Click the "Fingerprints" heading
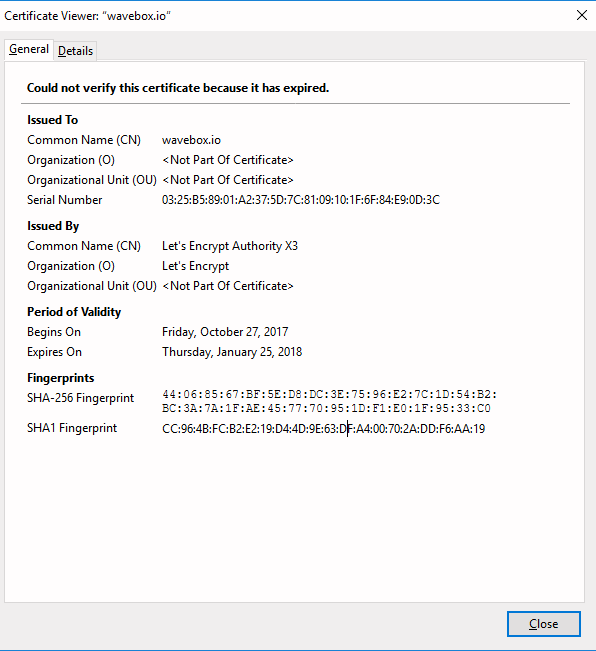Image resolution: width=596 pixels, height=651 pixels. (61, 378)
